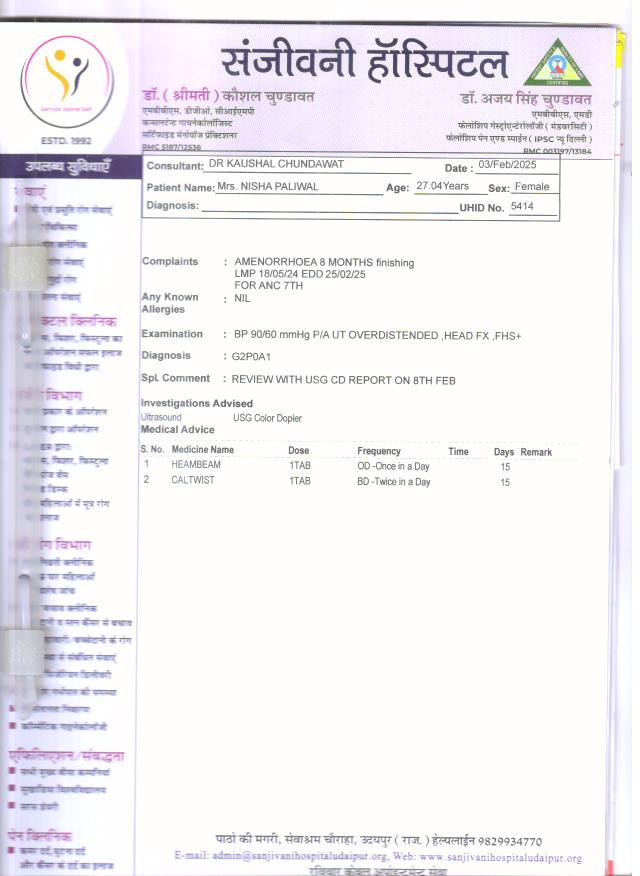Click the G2P0A1 diagnosis text

253,355
